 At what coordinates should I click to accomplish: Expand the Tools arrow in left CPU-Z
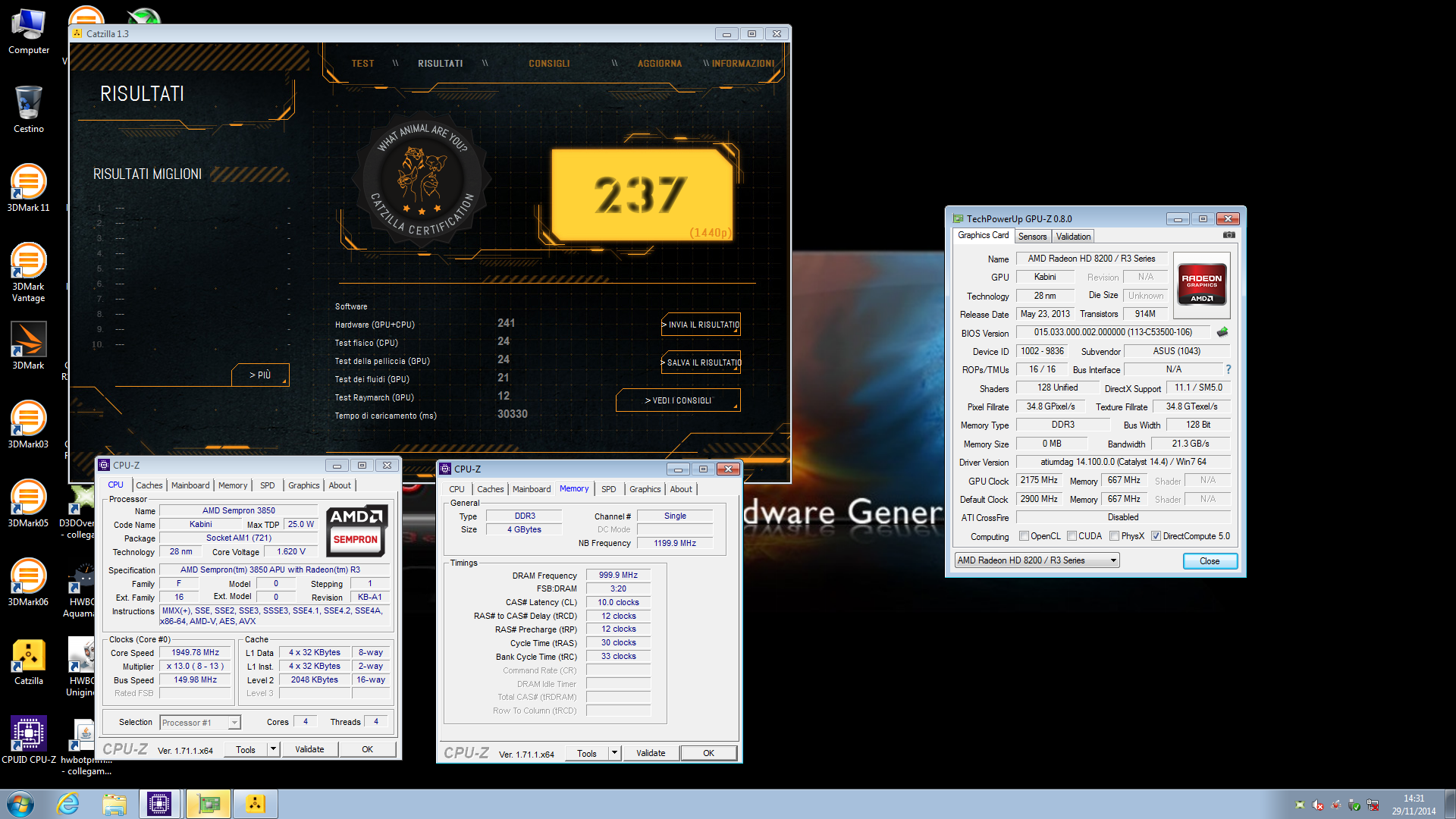(273, 749)
